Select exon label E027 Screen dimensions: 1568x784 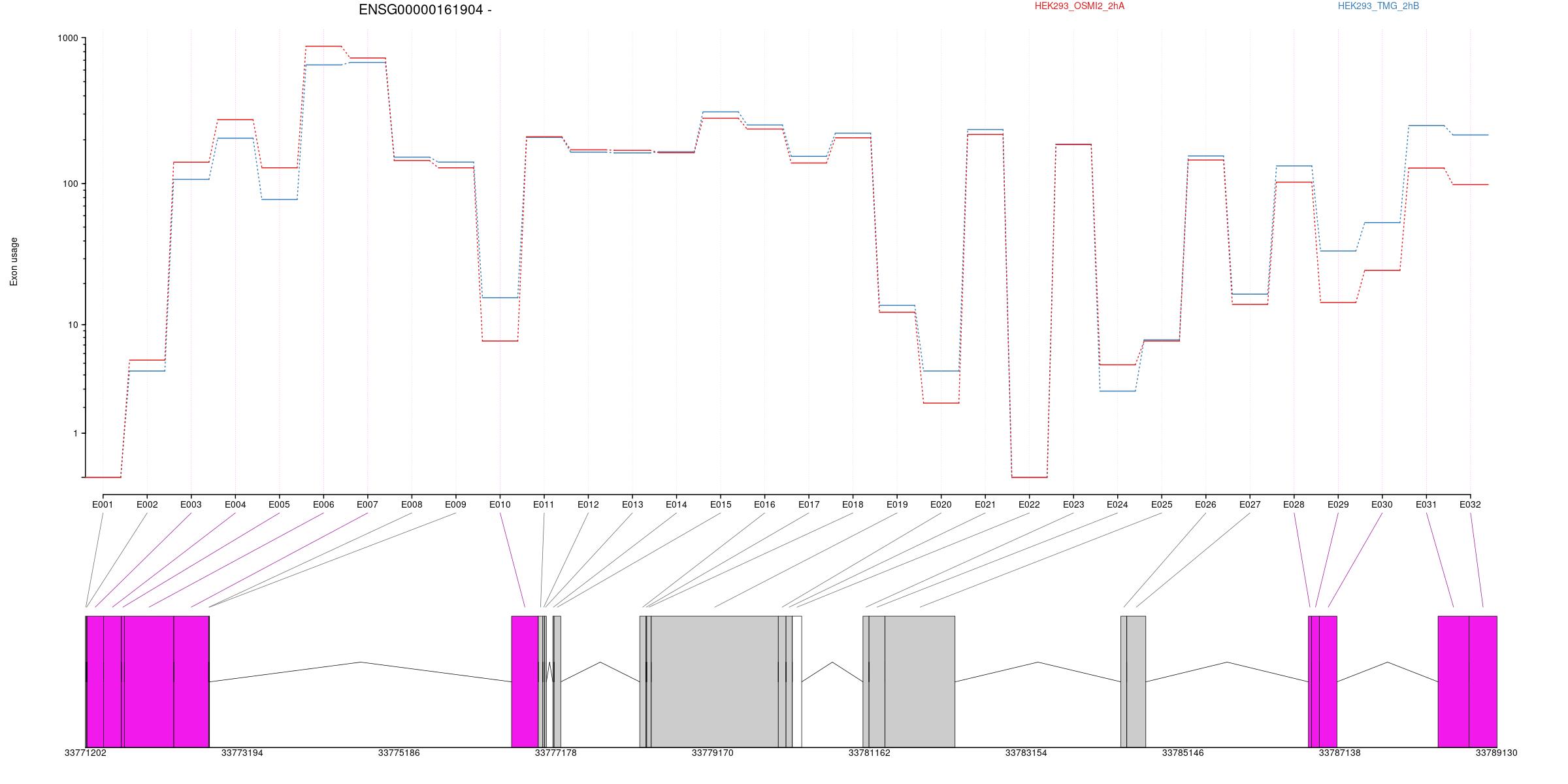1250,504
